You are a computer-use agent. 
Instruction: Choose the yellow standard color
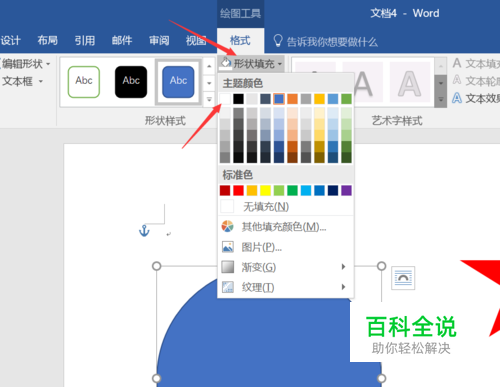tap(265, 190)
